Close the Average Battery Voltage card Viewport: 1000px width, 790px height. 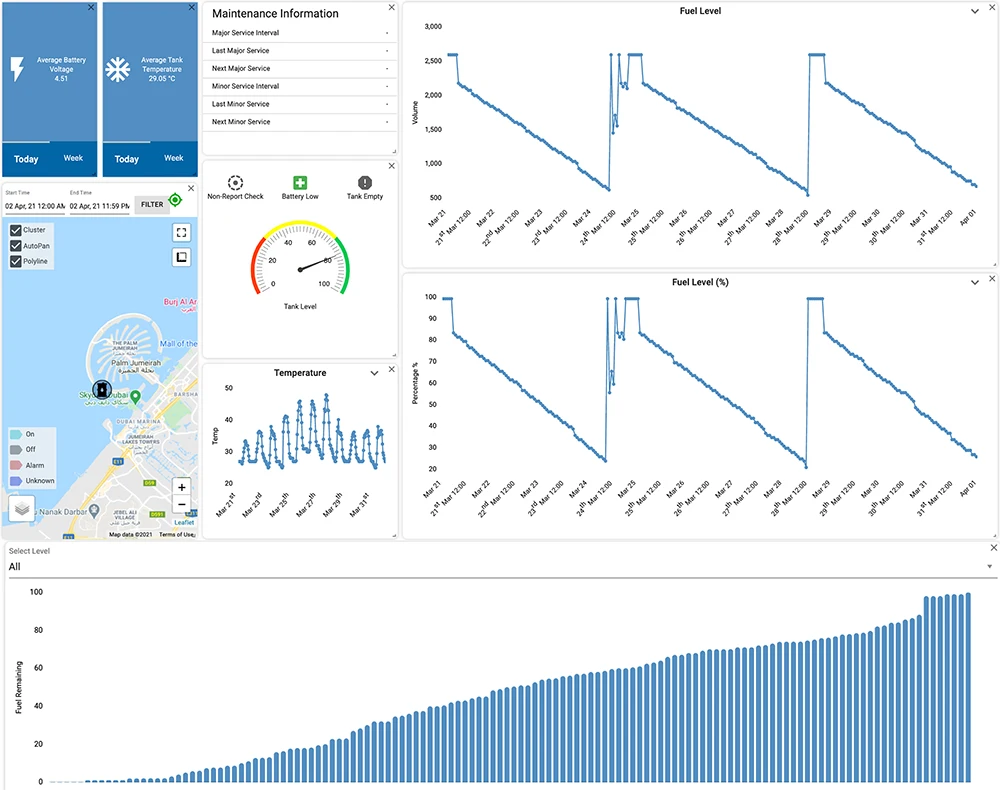[x=91, y=7]
